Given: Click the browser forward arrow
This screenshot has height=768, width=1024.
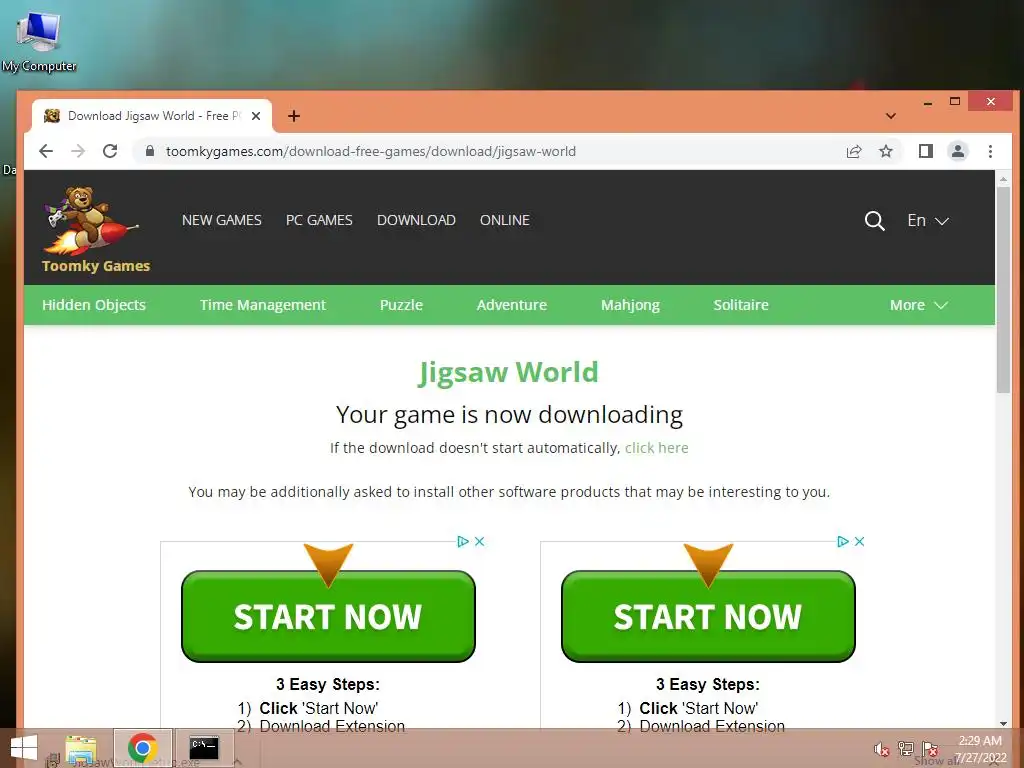Looking at the screenshot, I should point(78,152).
